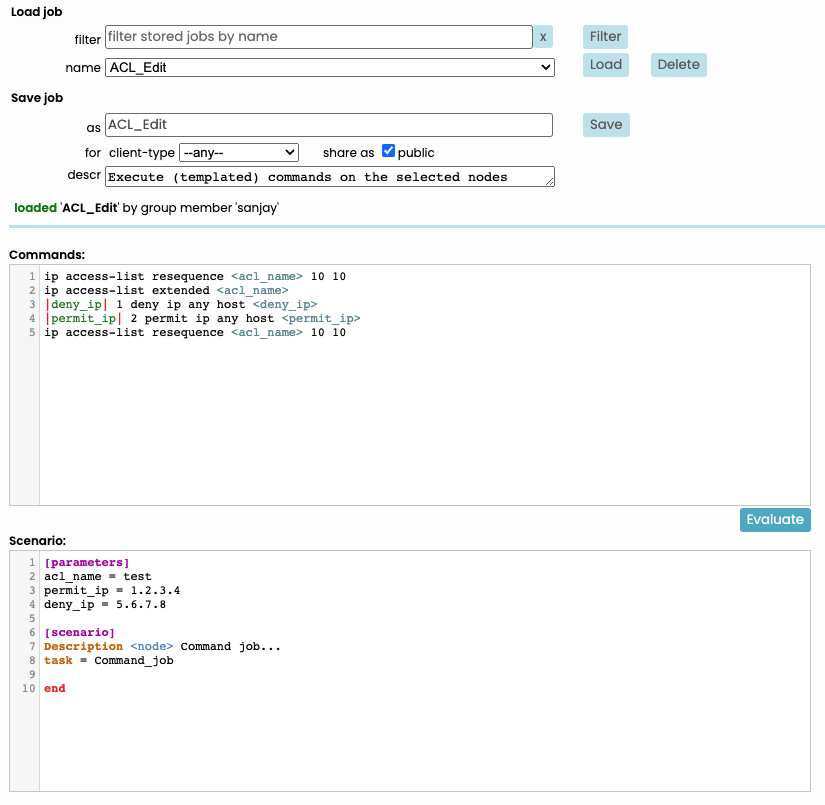
Task: Select the acl_name = test line
Action: (x=98, y=576)
